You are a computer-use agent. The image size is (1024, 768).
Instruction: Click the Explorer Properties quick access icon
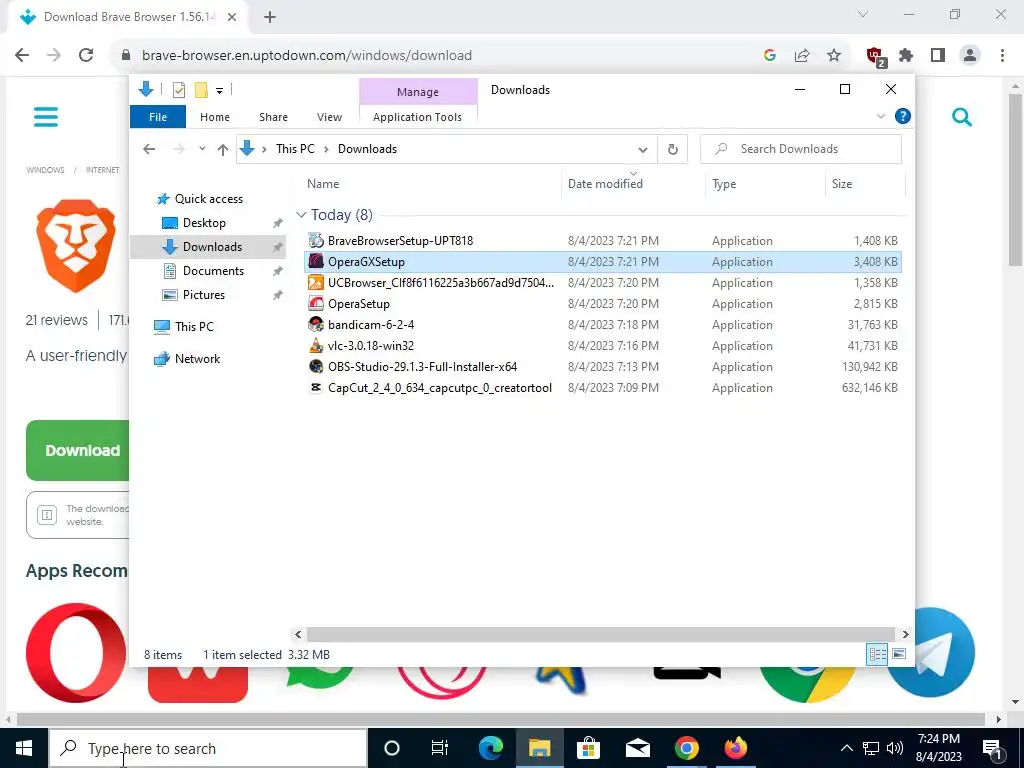178,90
